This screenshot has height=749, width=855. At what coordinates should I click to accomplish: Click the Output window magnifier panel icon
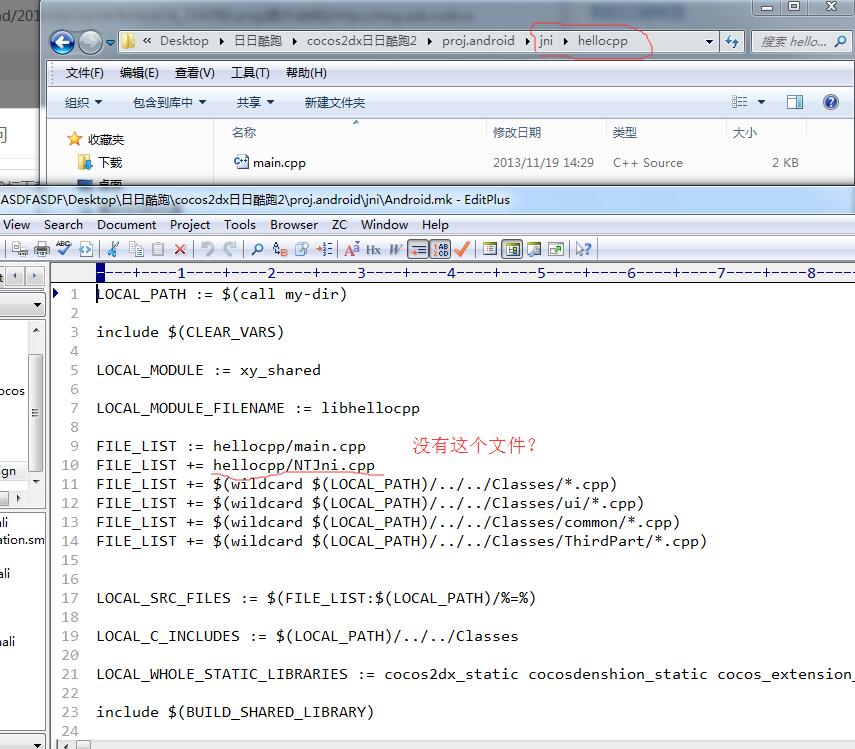tap(534, 249)
